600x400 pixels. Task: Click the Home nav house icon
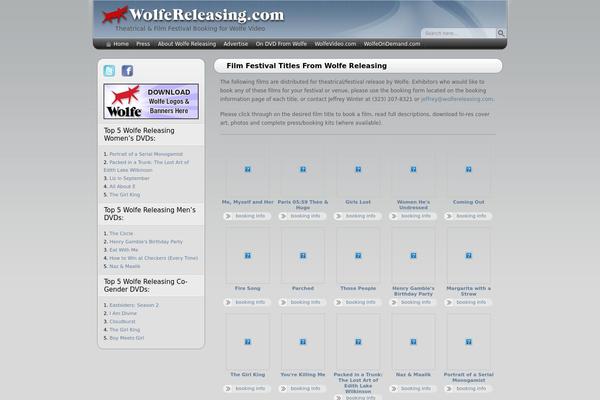(108, 44)
